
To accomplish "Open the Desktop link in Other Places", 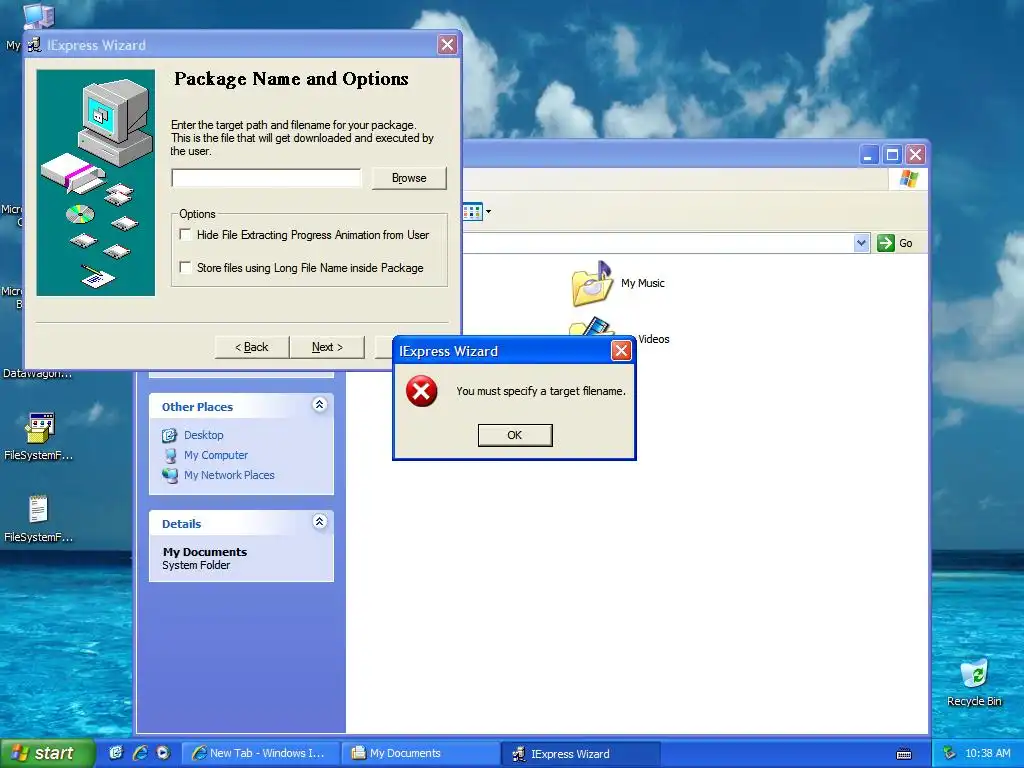I will coord(203,435).
